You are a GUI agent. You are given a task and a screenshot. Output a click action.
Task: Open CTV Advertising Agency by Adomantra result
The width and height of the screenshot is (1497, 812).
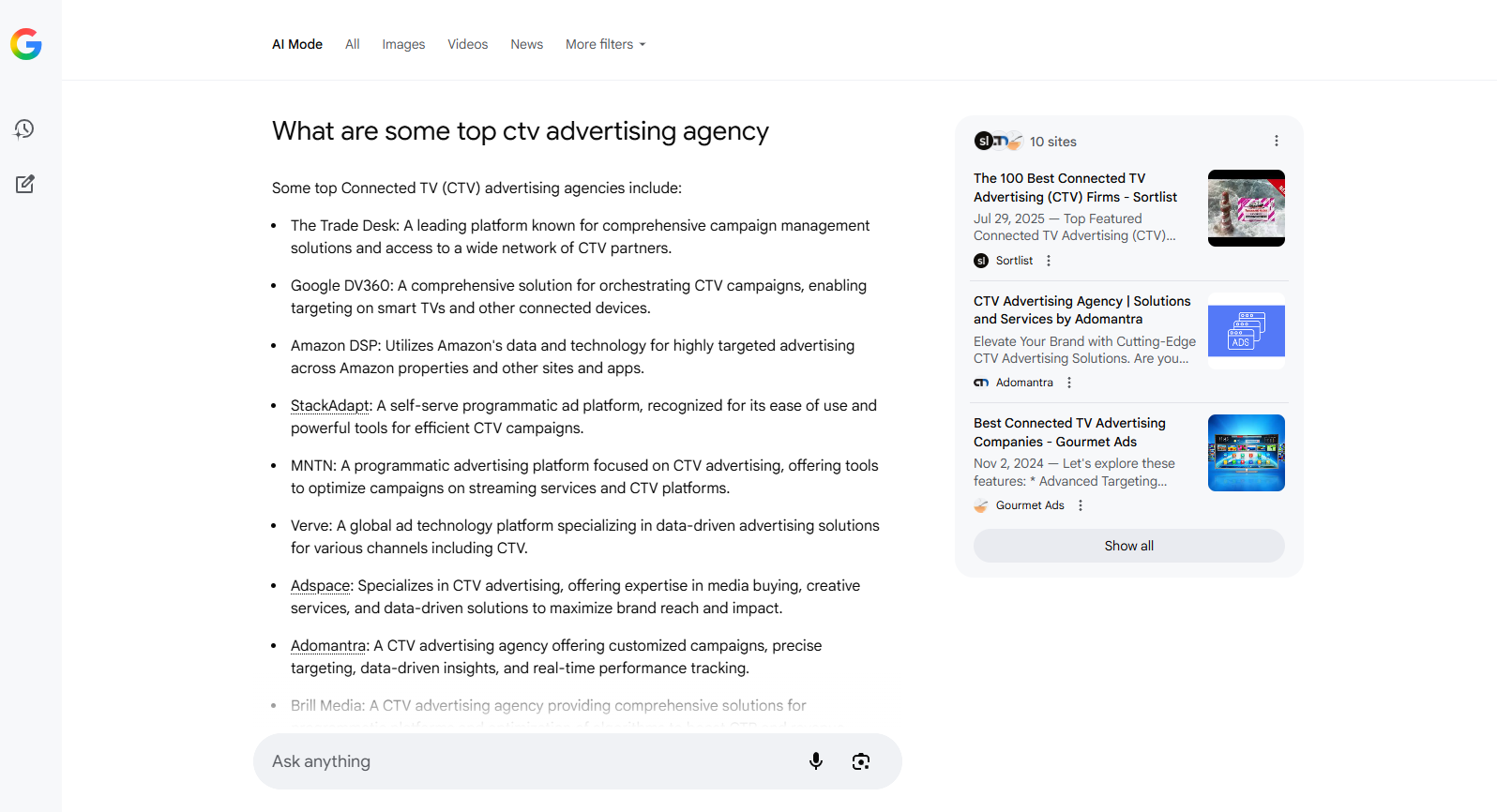[1082, 310]
